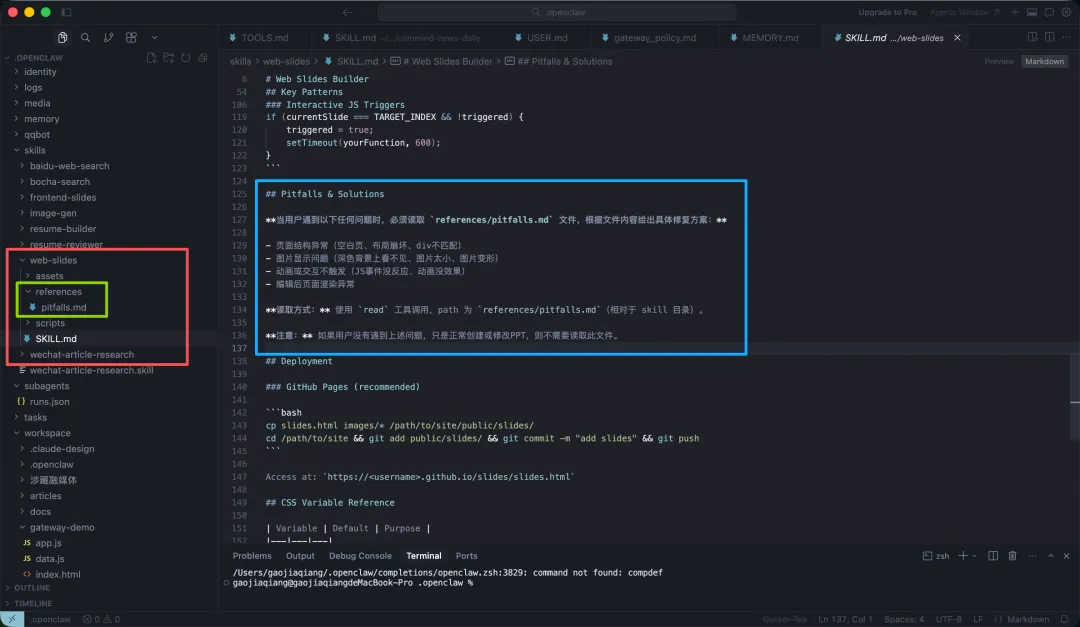Open the terminal launch profile dropdown arrow
The width and height of the screenshot is (1080, 627).
pos(974,556)
